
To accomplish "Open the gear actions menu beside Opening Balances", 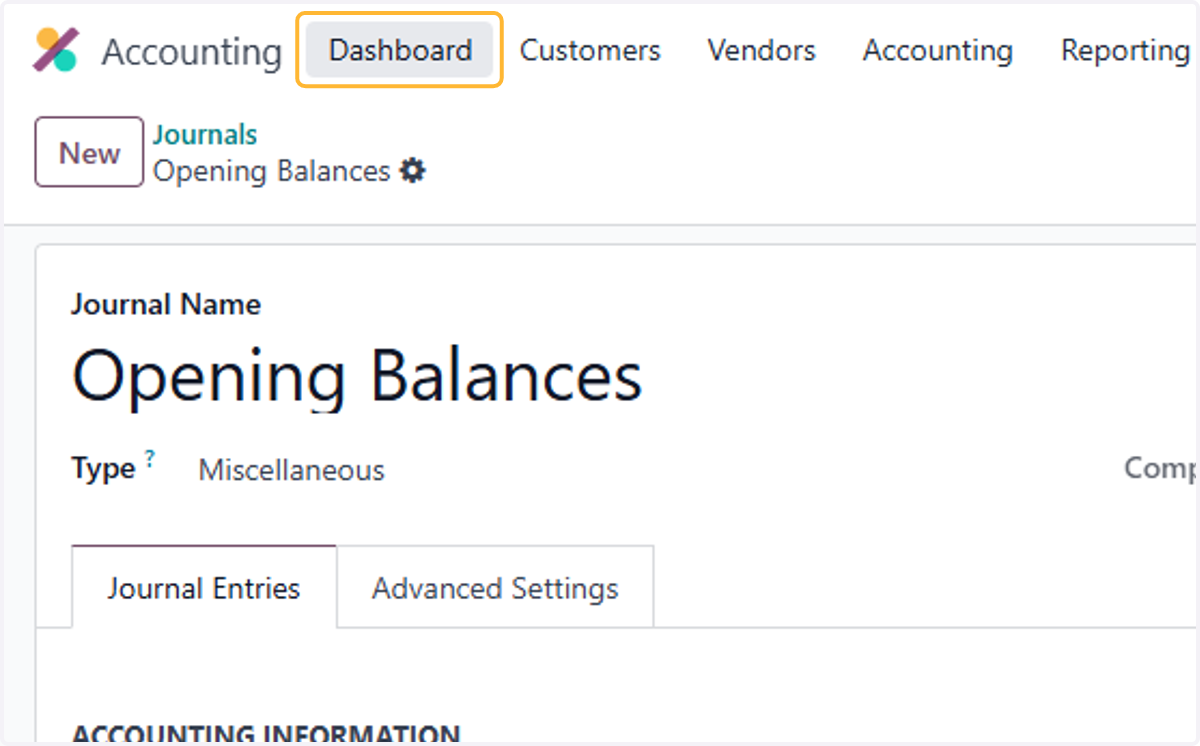I will pyautogui.click(x=412, y=171).
